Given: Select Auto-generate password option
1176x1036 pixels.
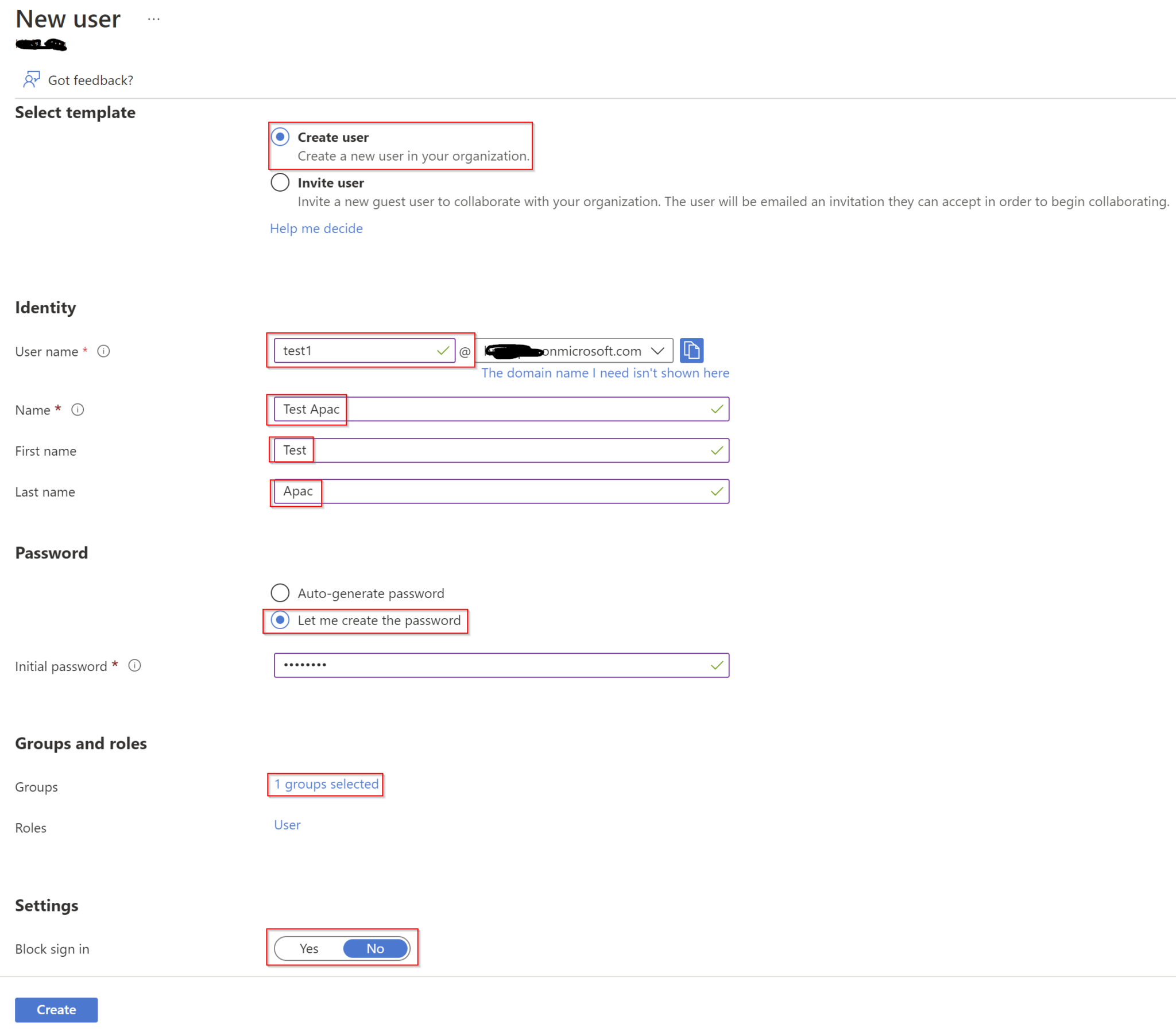Looking at the screenshot, I should (x=280, y=592).
